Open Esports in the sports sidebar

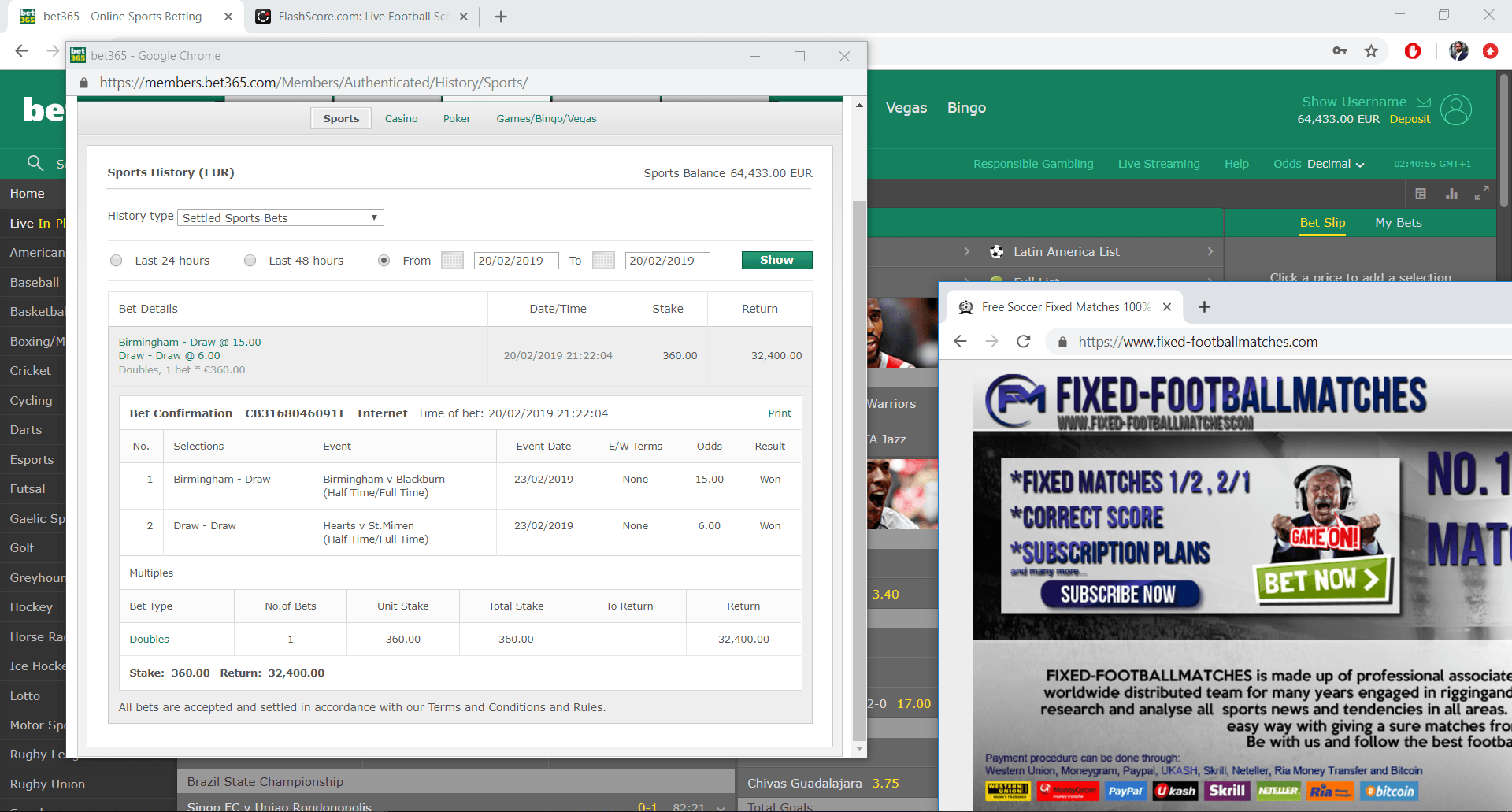pyautogui.click(x=33, y=460)
